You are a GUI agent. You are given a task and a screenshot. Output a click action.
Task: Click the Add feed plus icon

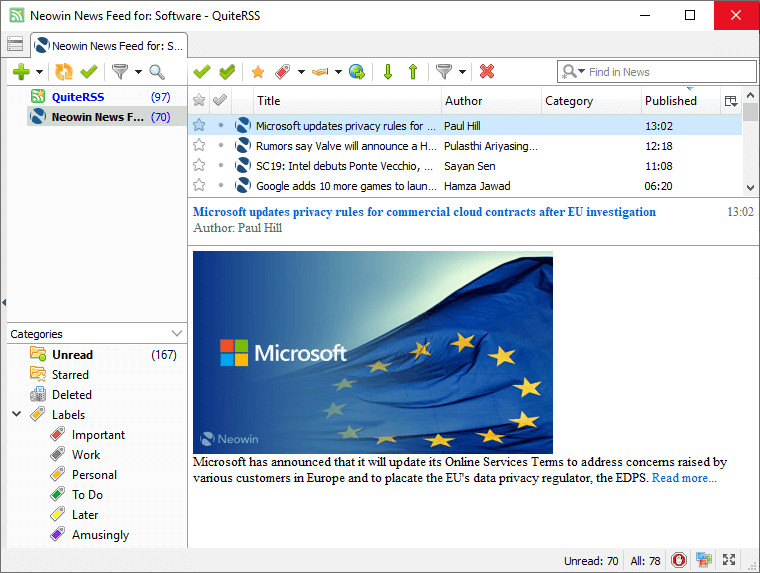pos(21,72)
